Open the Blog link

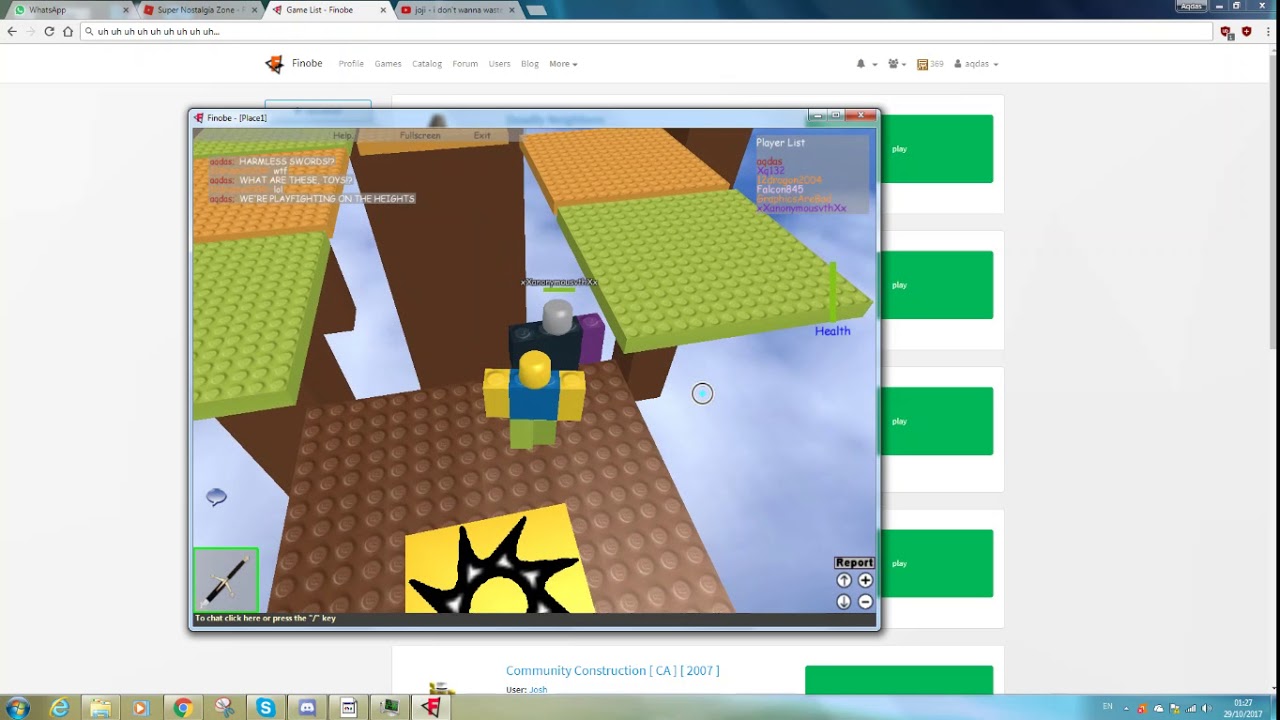[x=530, y=64]
